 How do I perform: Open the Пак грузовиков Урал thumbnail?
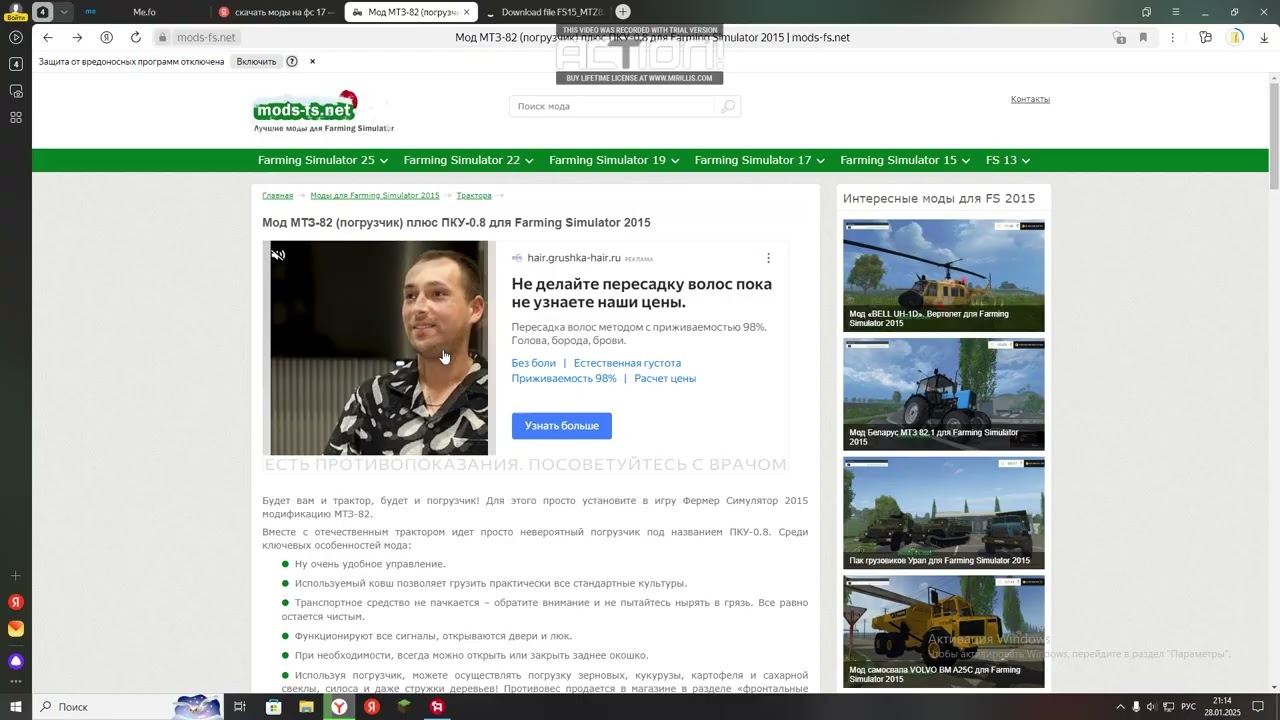(x=944, y=513)
